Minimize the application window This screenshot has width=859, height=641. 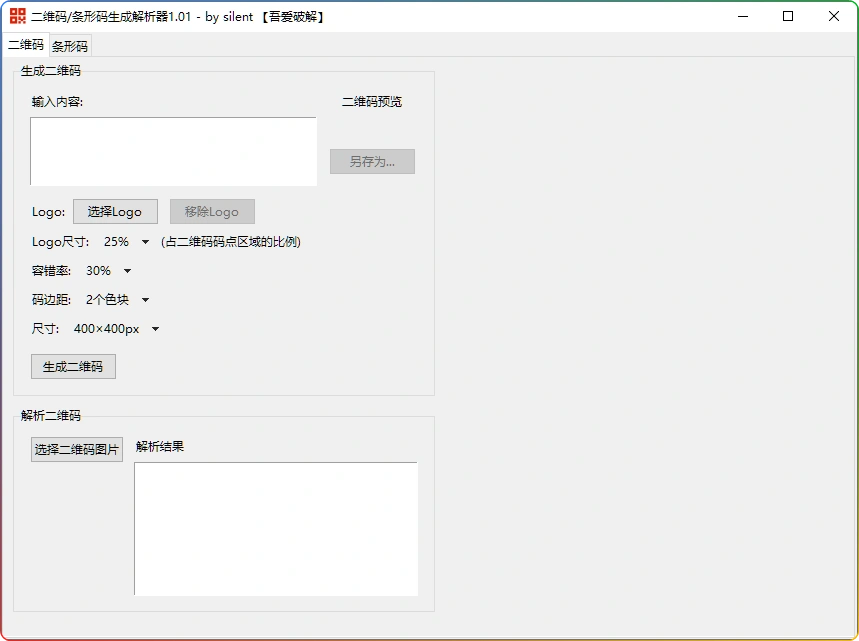(x=742, y=16)
